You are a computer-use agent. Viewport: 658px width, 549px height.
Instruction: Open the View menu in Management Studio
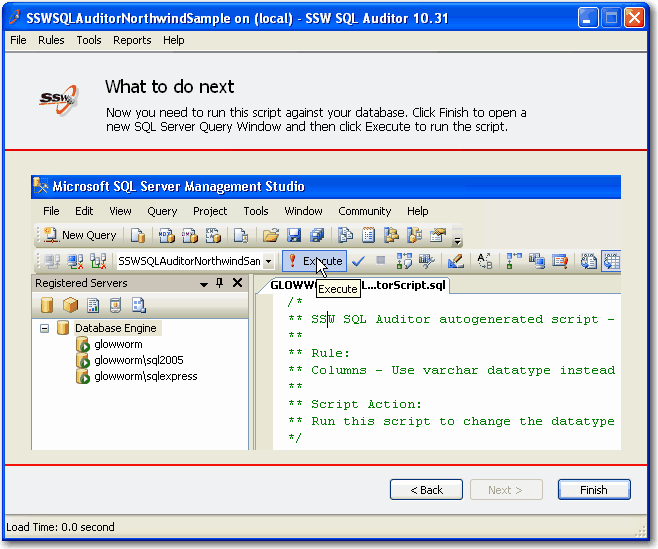pyautogui.click(x=120, y=211)
